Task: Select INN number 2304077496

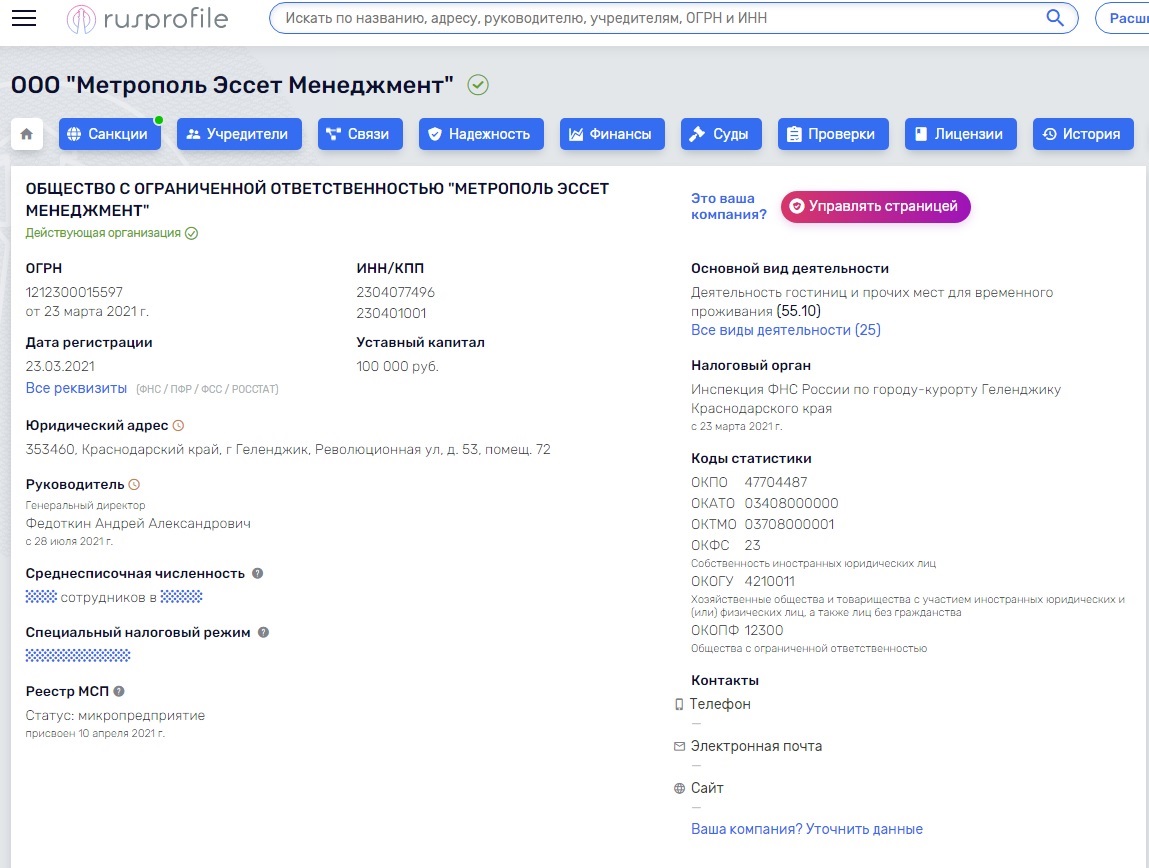Action: pos(395,292)
